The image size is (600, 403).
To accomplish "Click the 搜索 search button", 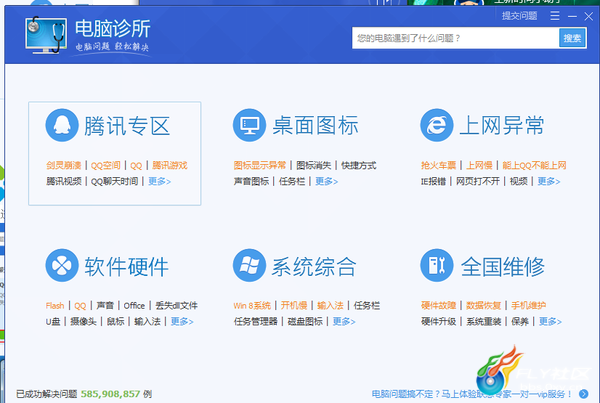I will coord(572,38).
